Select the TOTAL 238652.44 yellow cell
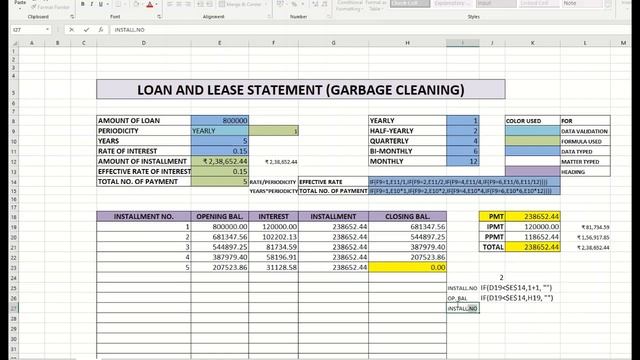This screenshot has height=360, width=640. 533,247
